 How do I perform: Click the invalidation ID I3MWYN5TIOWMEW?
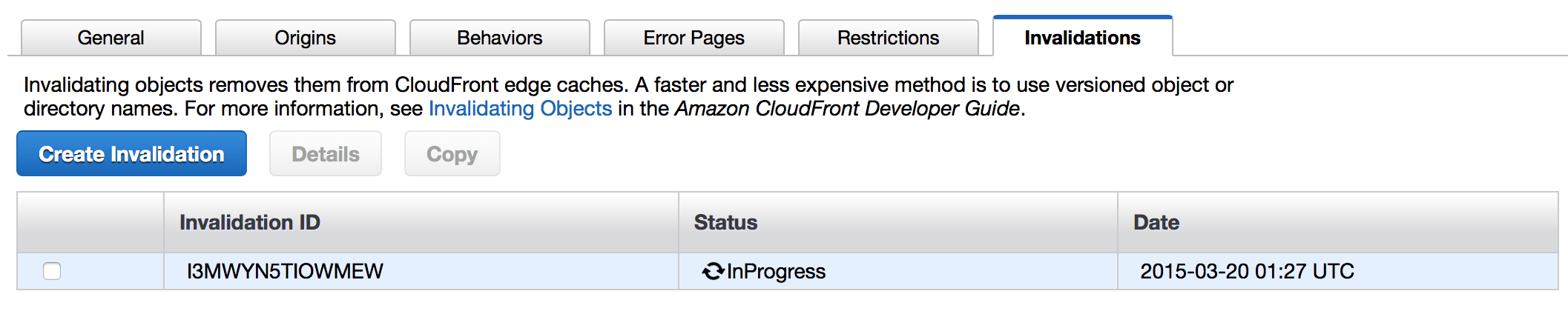[x=285, y=271]
